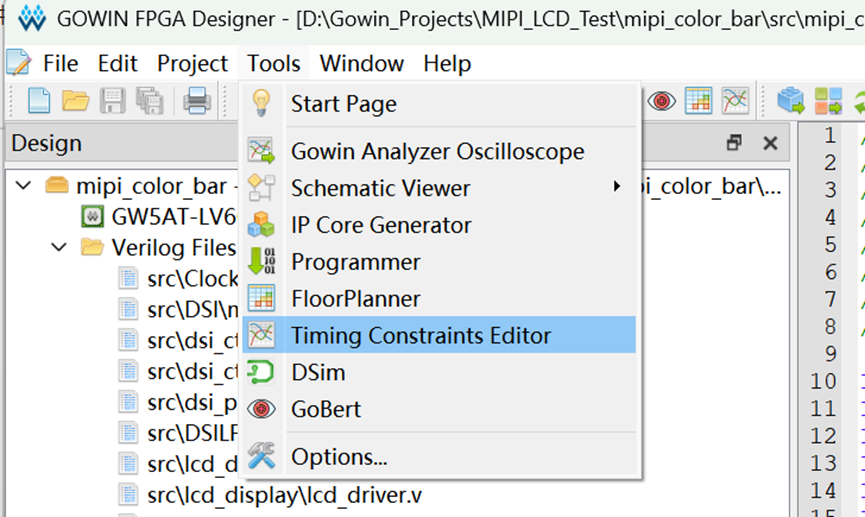The image size is (865, 517).
Task: Open FloorPlanner from the menu
Action: click(x=439, y=299)
